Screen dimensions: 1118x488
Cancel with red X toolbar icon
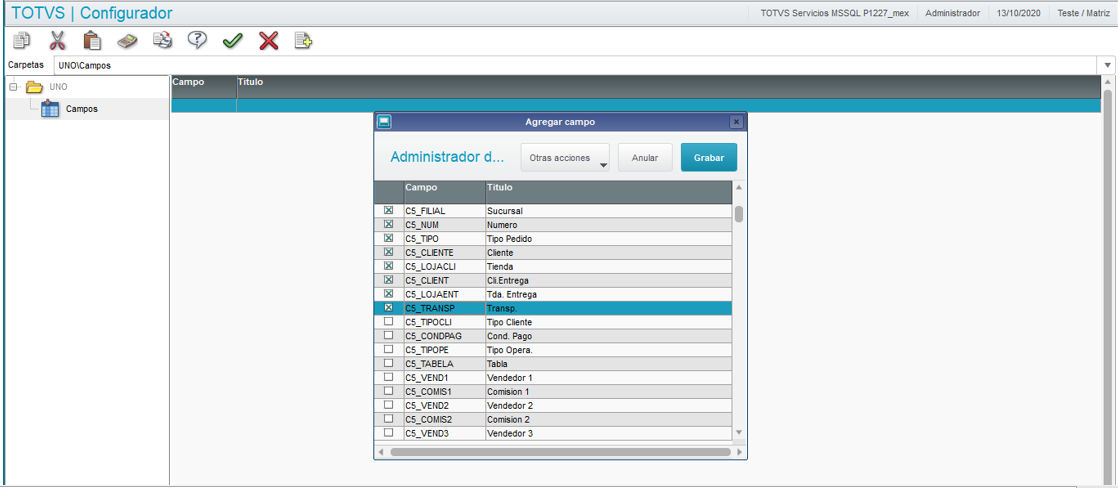[268, 41]
